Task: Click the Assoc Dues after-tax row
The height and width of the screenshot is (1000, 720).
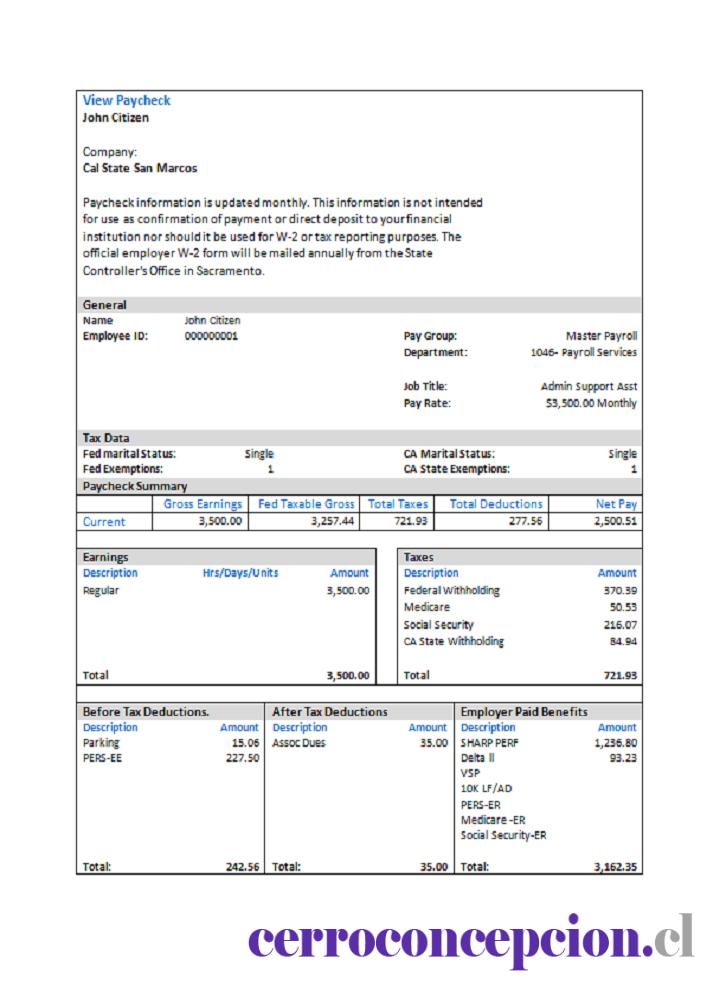Action: 360,743
